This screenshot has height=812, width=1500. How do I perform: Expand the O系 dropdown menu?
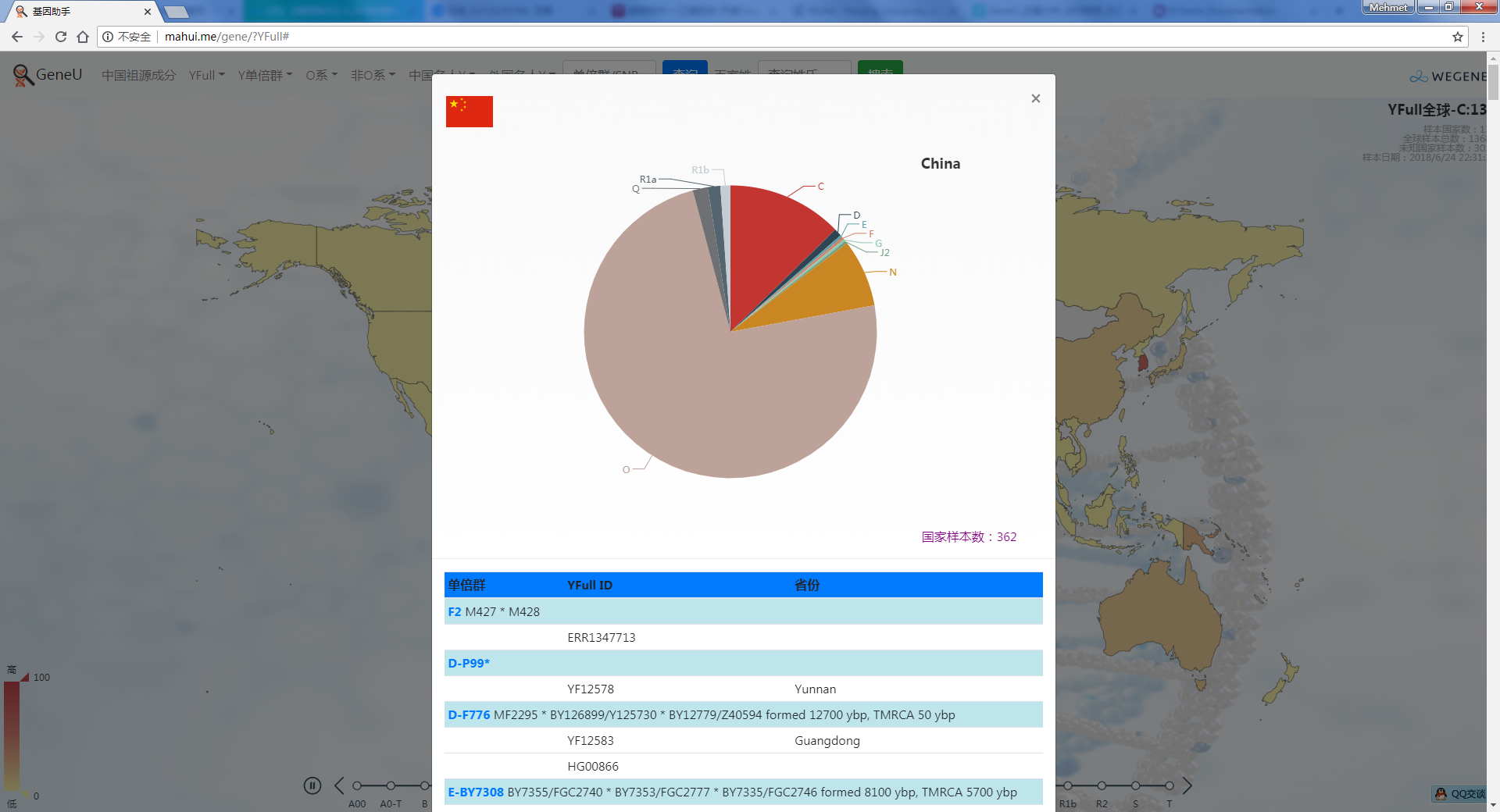click(321, 75)
